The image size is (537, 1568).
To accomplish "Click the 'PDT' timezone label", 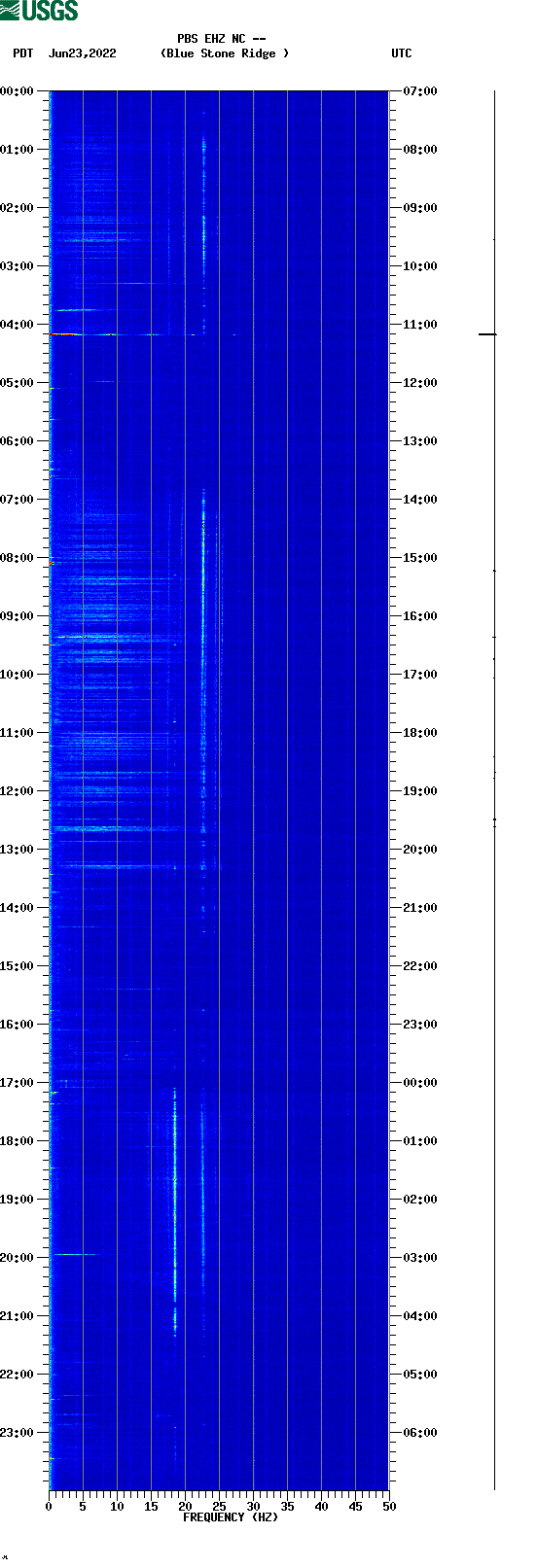I will click(x=22, y=53).
